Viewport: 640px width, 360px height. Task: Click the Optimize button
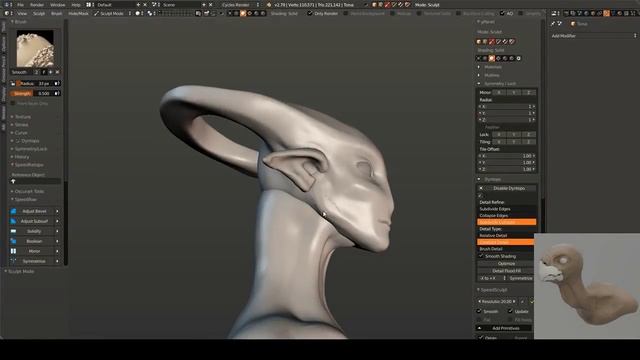pyautogui.click(x=506, y=264)
